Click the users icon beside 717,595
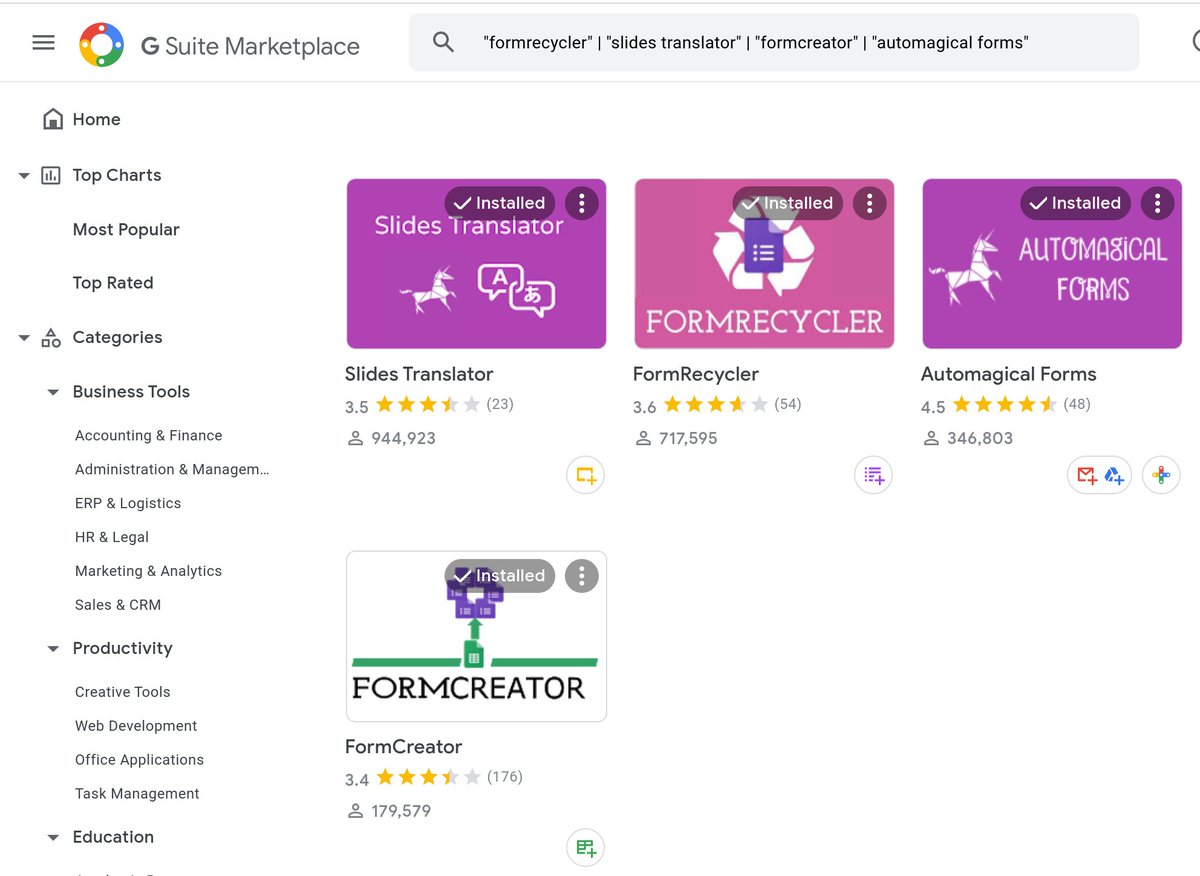The image size is (1200, 876). pos(643,438)
